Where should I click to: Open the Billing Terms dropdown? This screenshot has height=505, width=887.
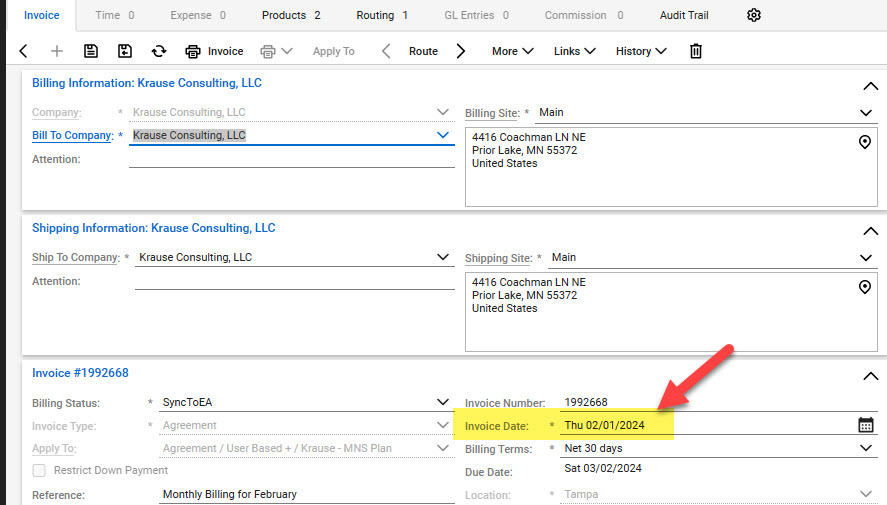pyautogui.click(x=866, y=448)
